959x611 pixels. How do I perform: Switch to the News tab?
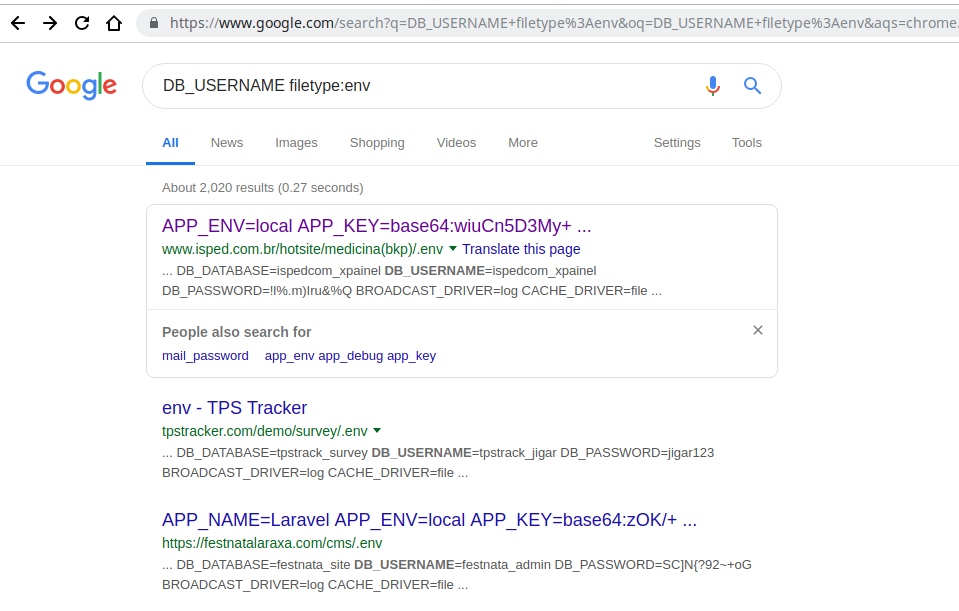tap(227, 143)
